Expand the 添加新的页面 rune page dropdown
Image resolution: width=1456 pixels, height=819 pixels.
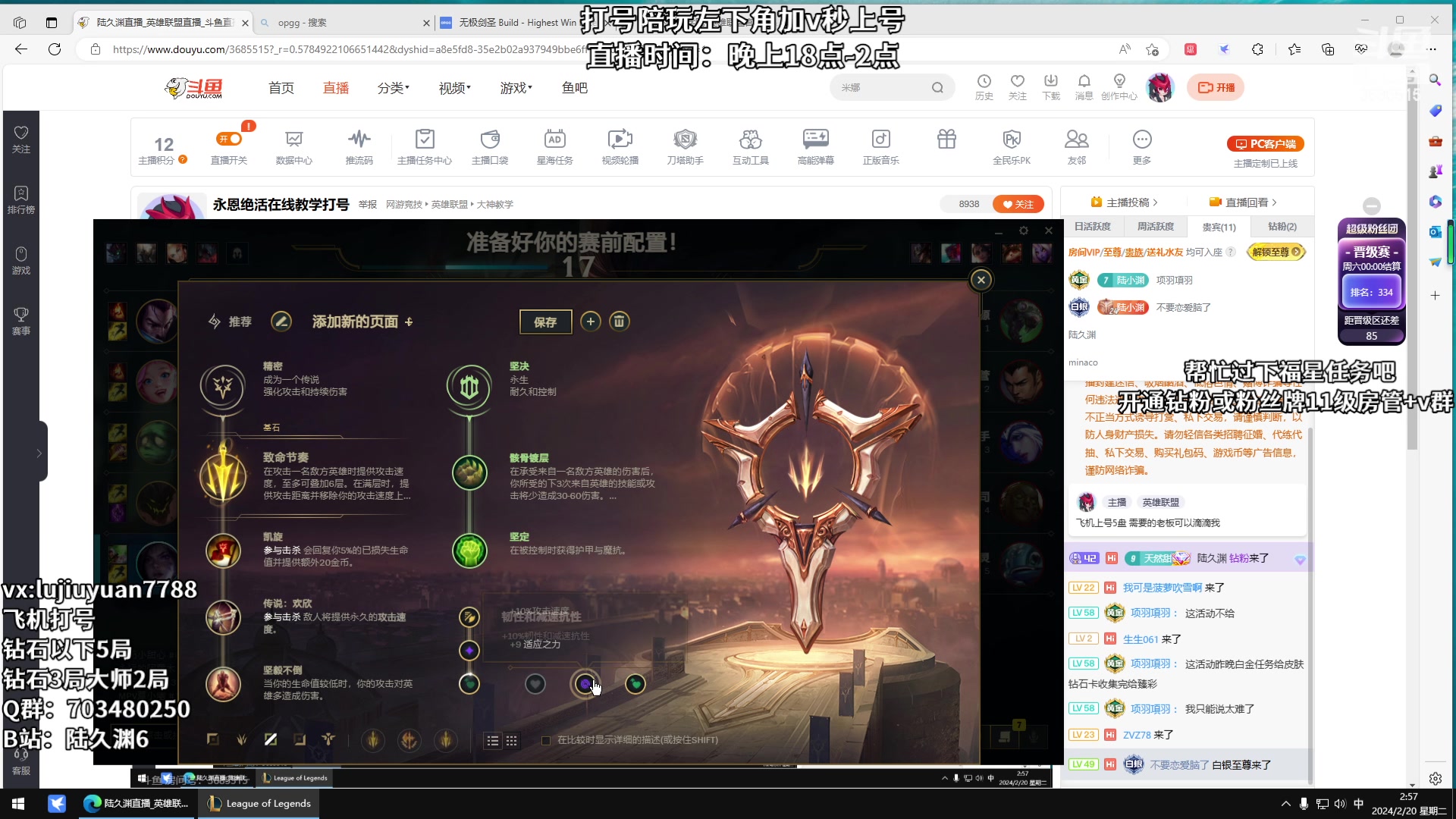362,322
